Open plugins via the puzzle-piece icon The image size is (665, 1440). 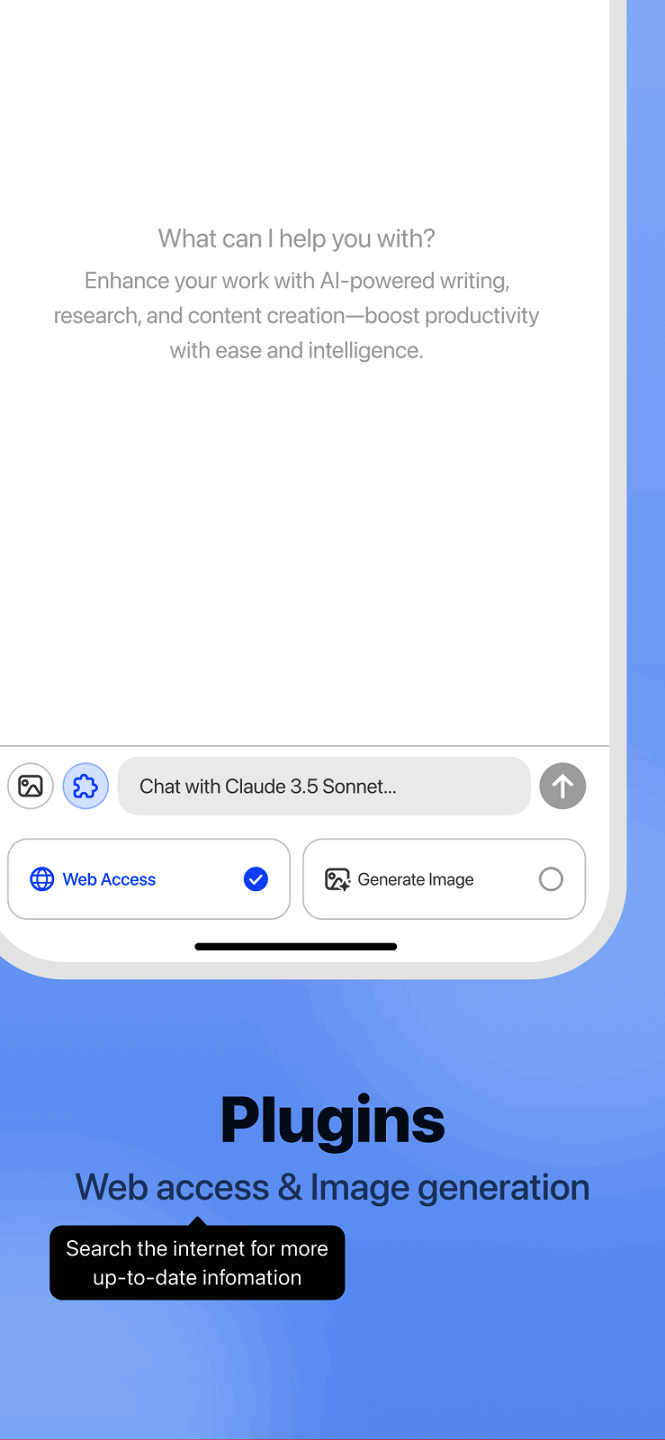(x=86, y=786)
